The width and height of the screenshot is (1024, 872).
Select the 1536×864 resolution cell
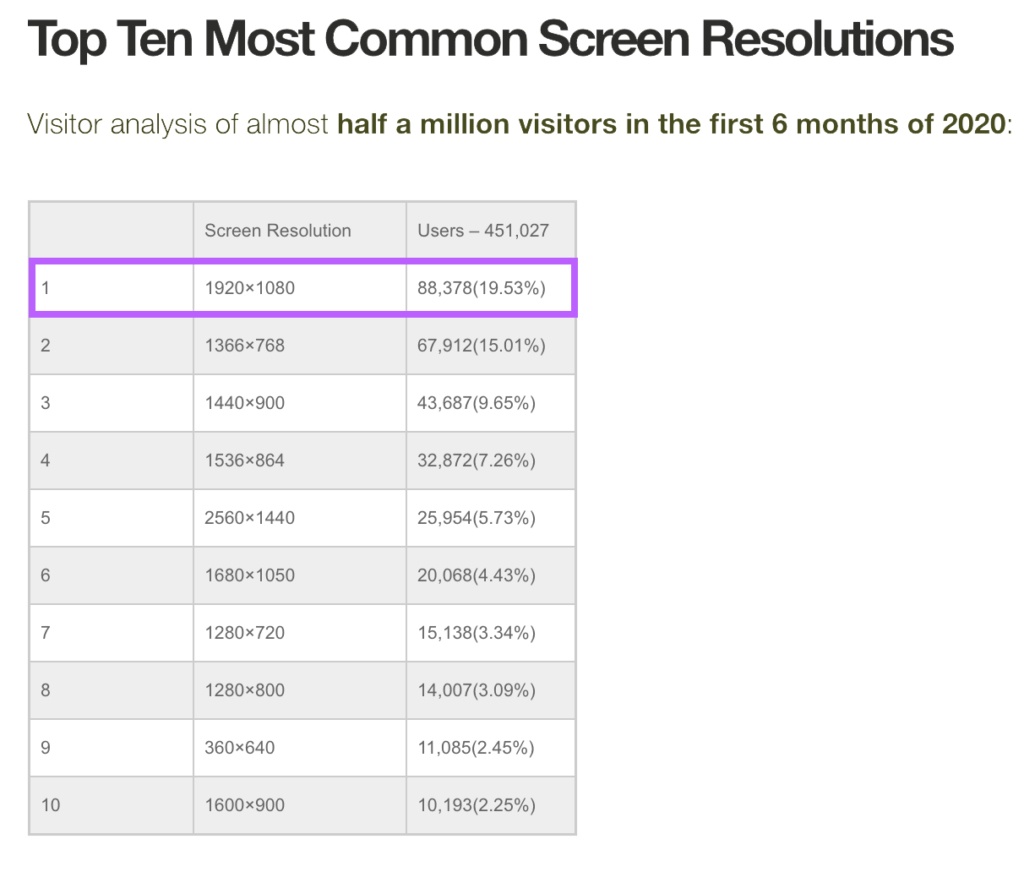click(x=245, y=461)
